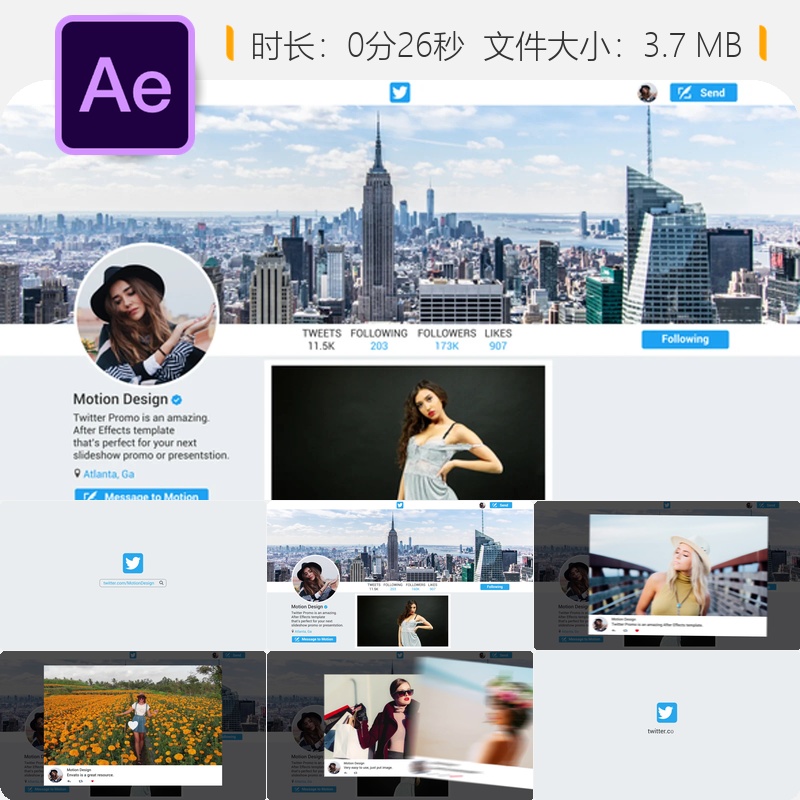
Task: Open the 203 Following list
Action: [379, 344]
